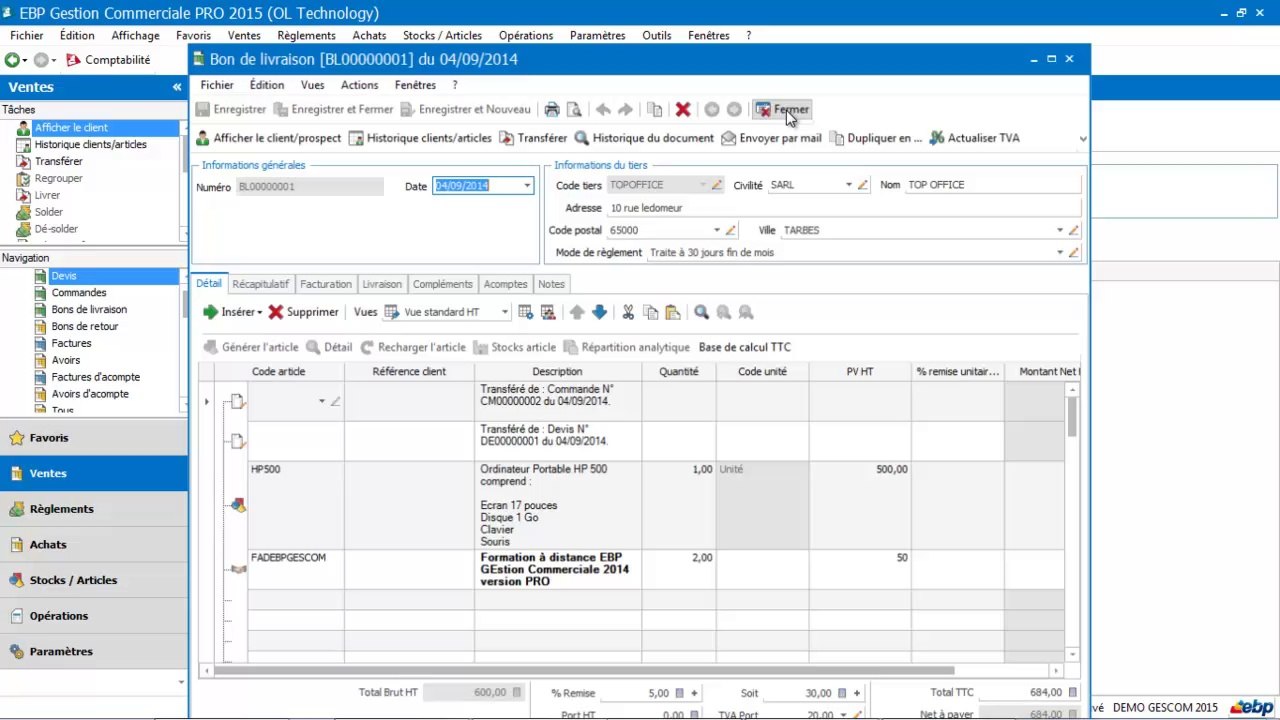Click the print icon in document toolbar
The image size is (1280, 720).
click(552, 110)
